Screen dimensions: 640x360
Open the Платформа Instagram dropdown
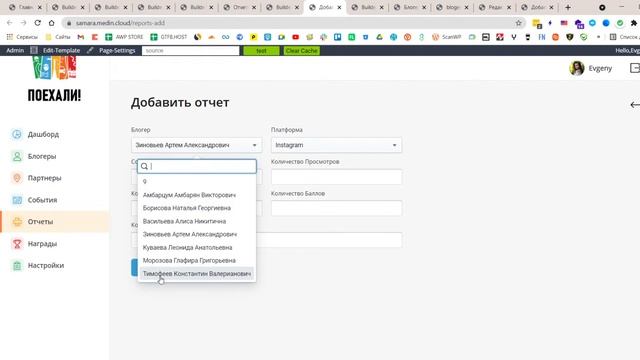click(x=336, y=145)
